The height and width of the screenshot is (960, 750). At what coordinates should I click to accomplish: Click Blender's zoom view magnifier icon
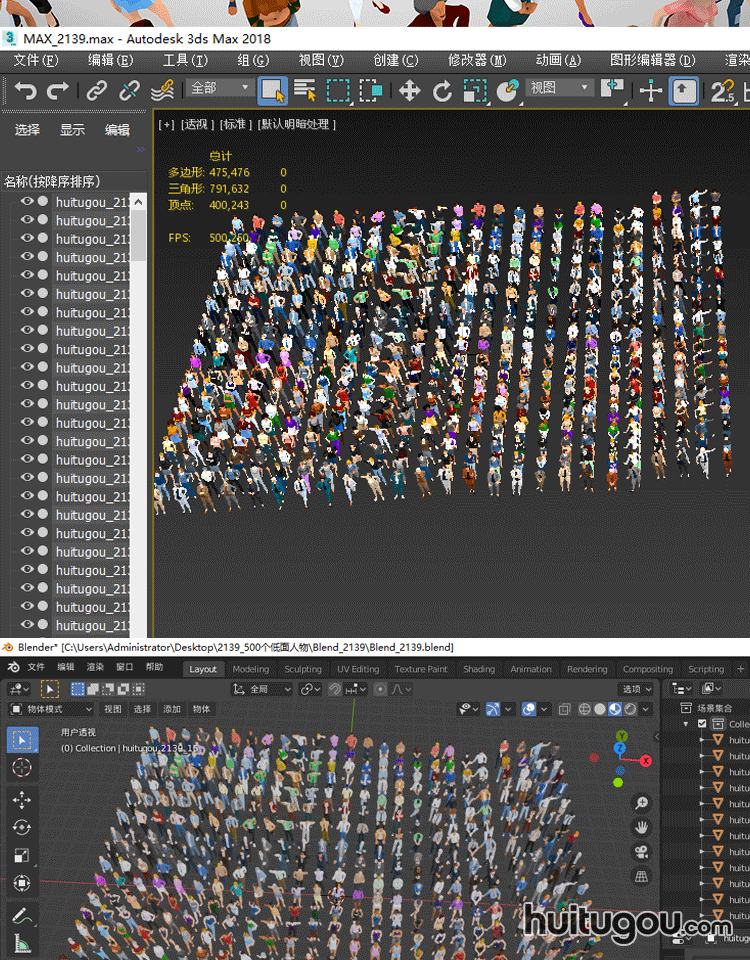(x=641, y=803)
